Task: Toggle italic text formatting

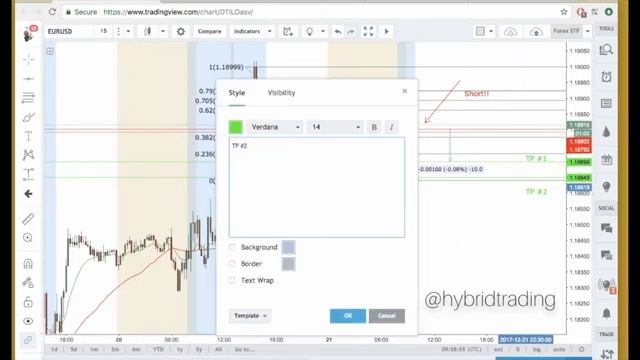Action: (x=391, y=127)
